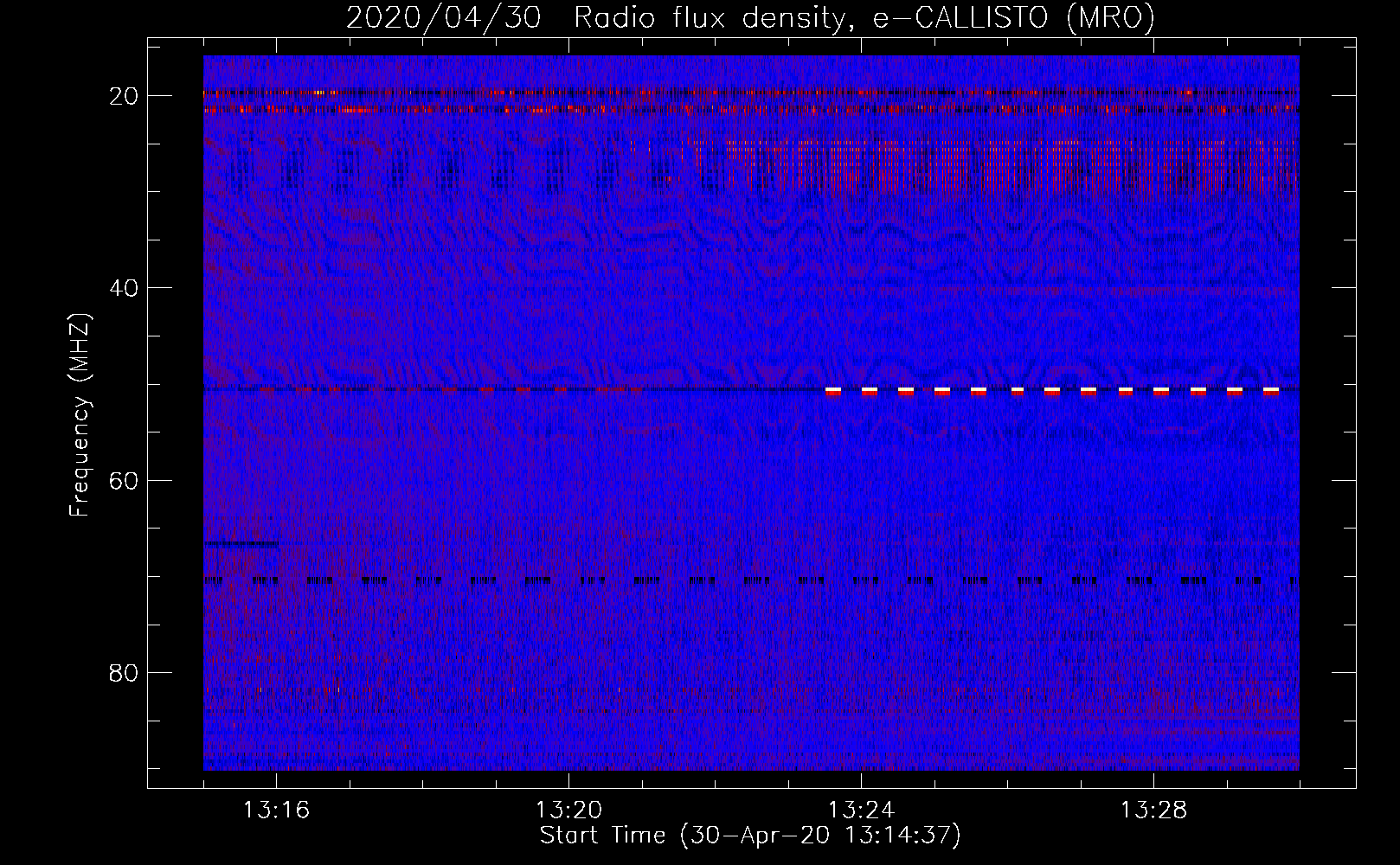Click the 40 frequency tick label
The height and width of the screenshot is (865, 1400).
(x=125, y=288)
